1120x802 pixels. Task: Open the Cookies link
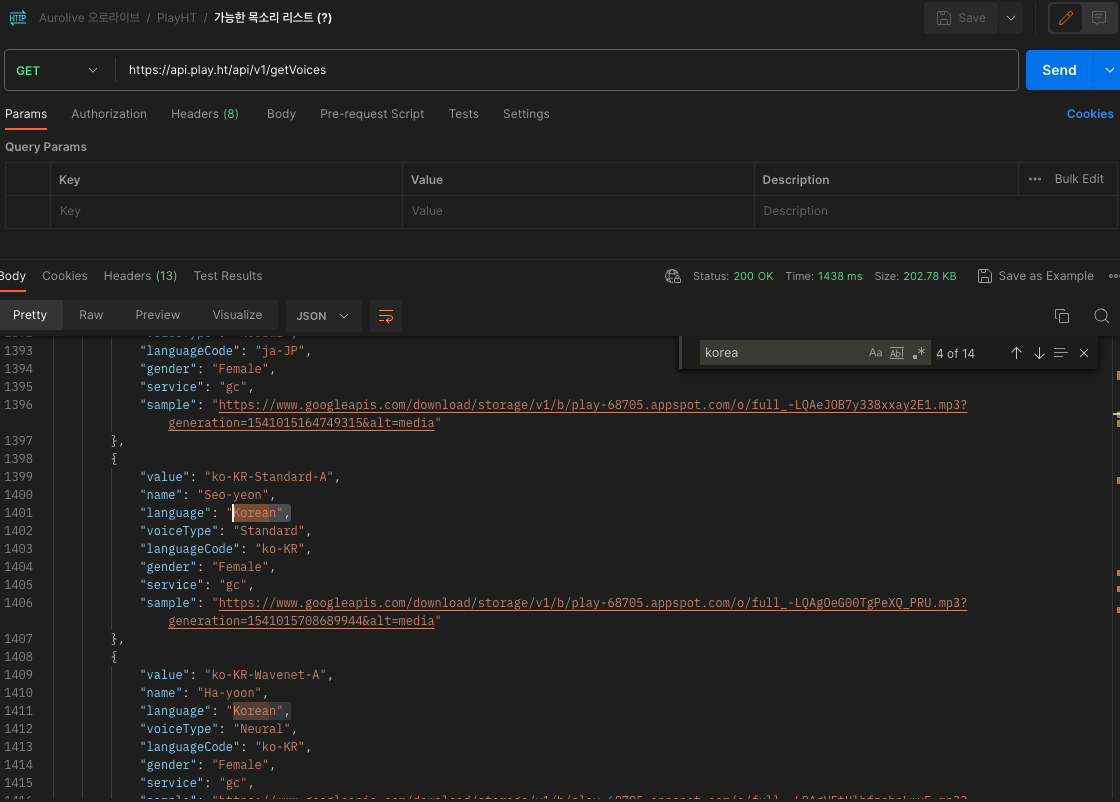point(1090,114)
